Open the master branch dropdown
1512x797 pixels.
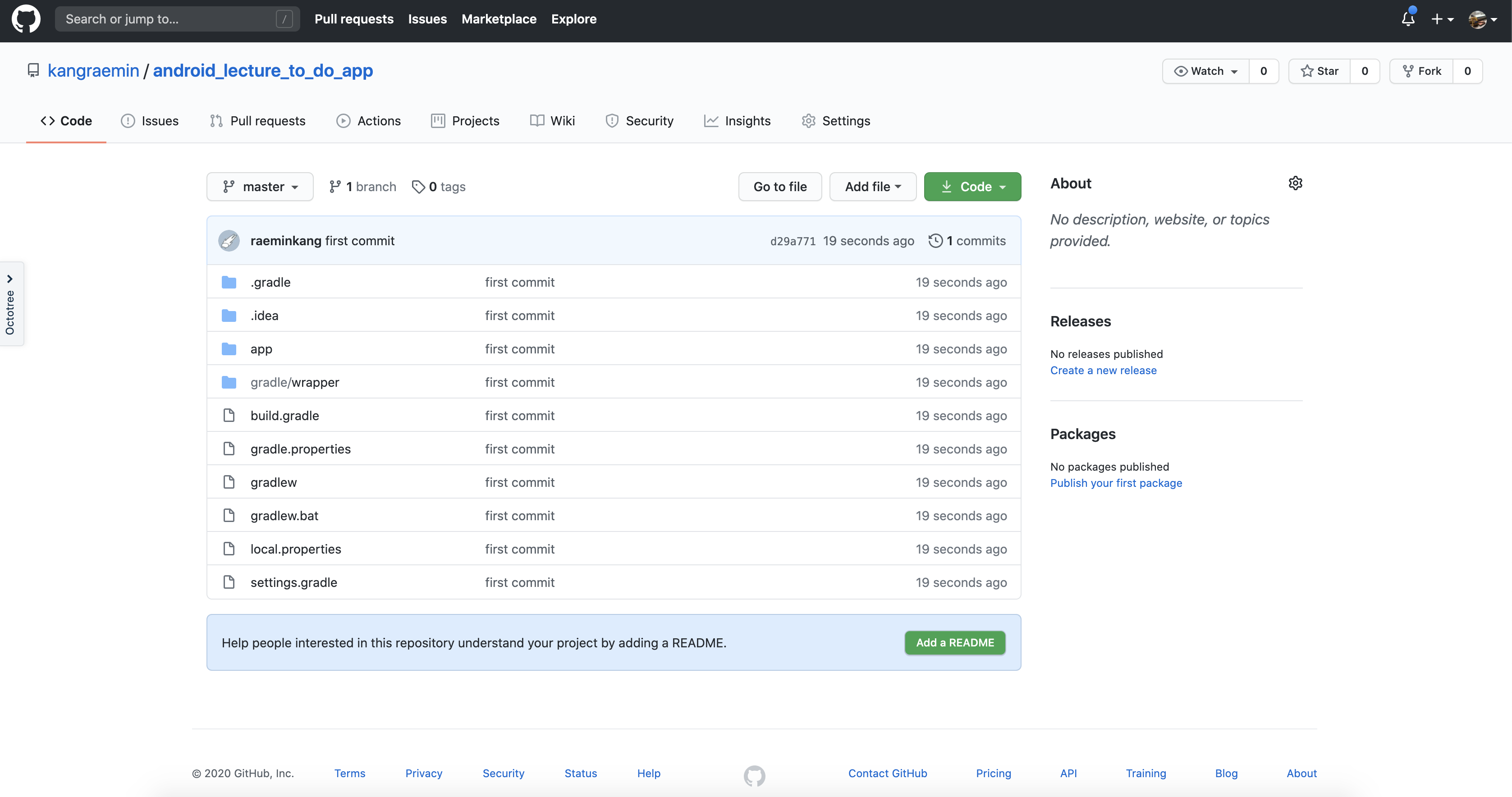260,187
